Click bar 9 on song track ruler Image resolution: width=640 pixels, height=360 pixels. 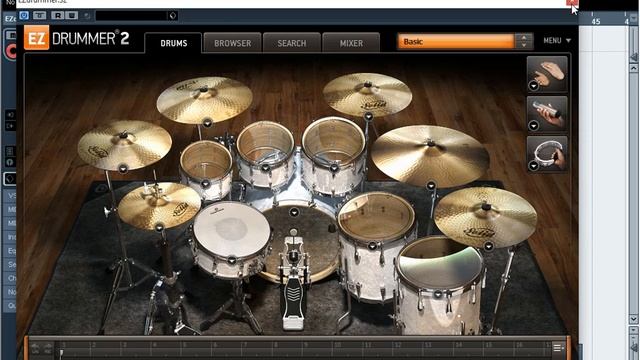pyautogui.click(x=306, y=345)
